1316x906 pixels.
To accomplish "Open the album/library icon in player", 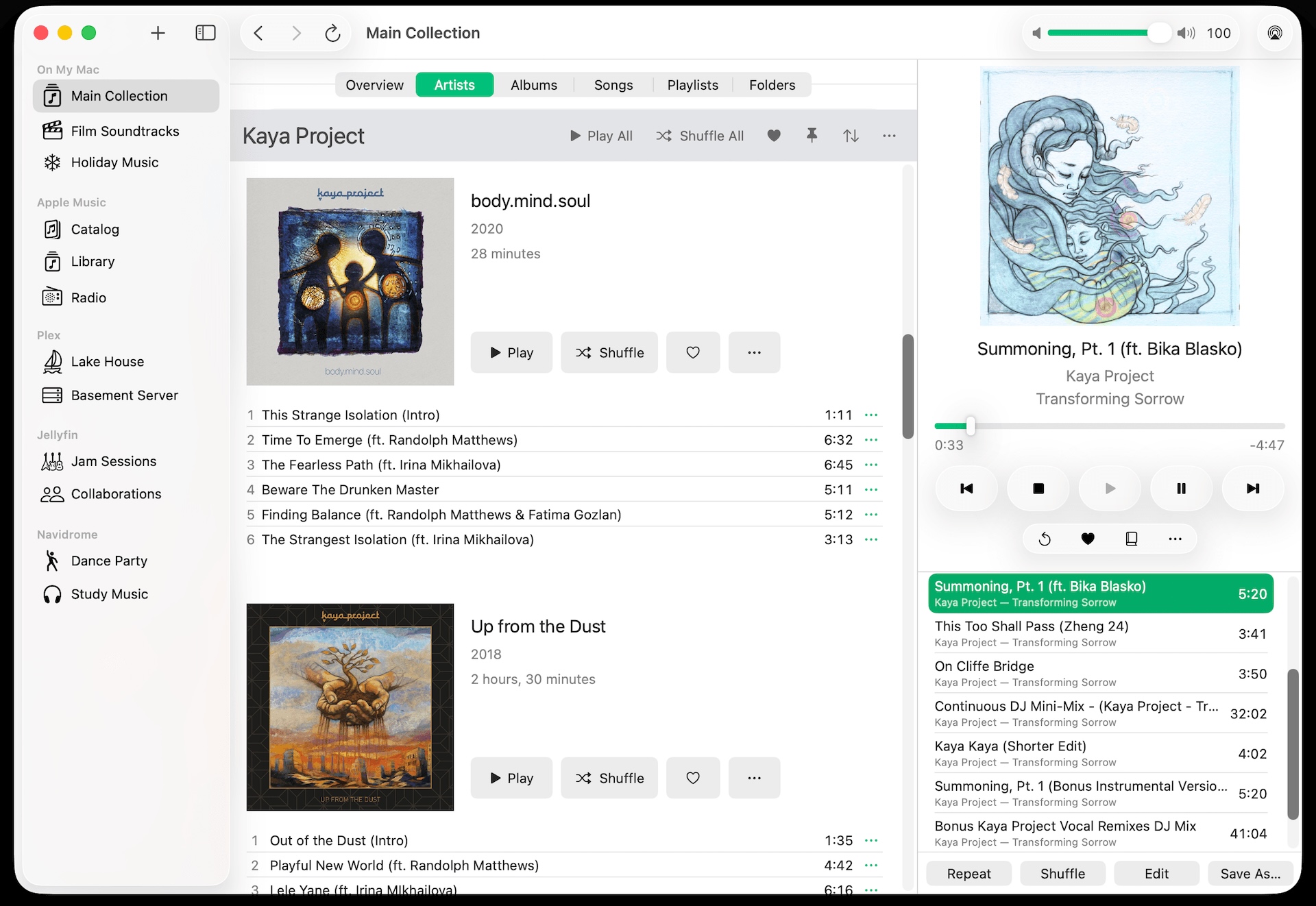I will 1132,539.
